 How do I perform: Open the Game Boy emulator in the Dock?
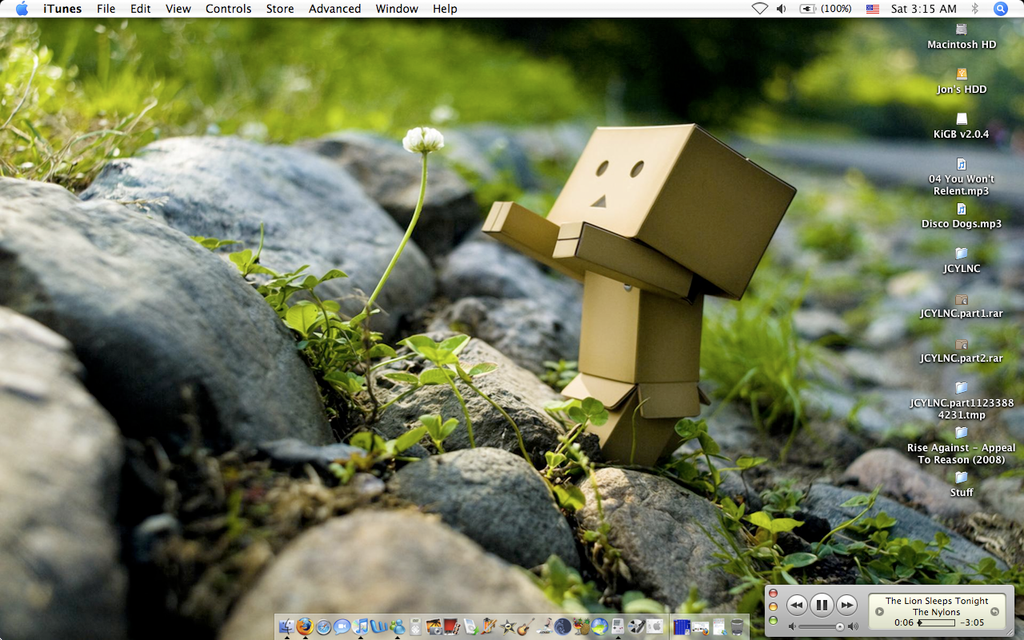click(x=617, y=627)
